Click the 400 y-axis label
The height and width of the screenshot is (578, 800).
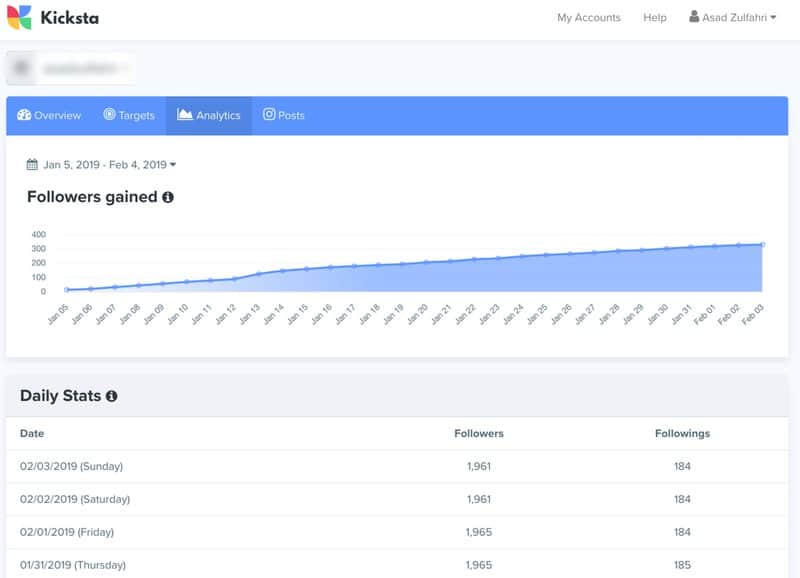pos(39,235)
